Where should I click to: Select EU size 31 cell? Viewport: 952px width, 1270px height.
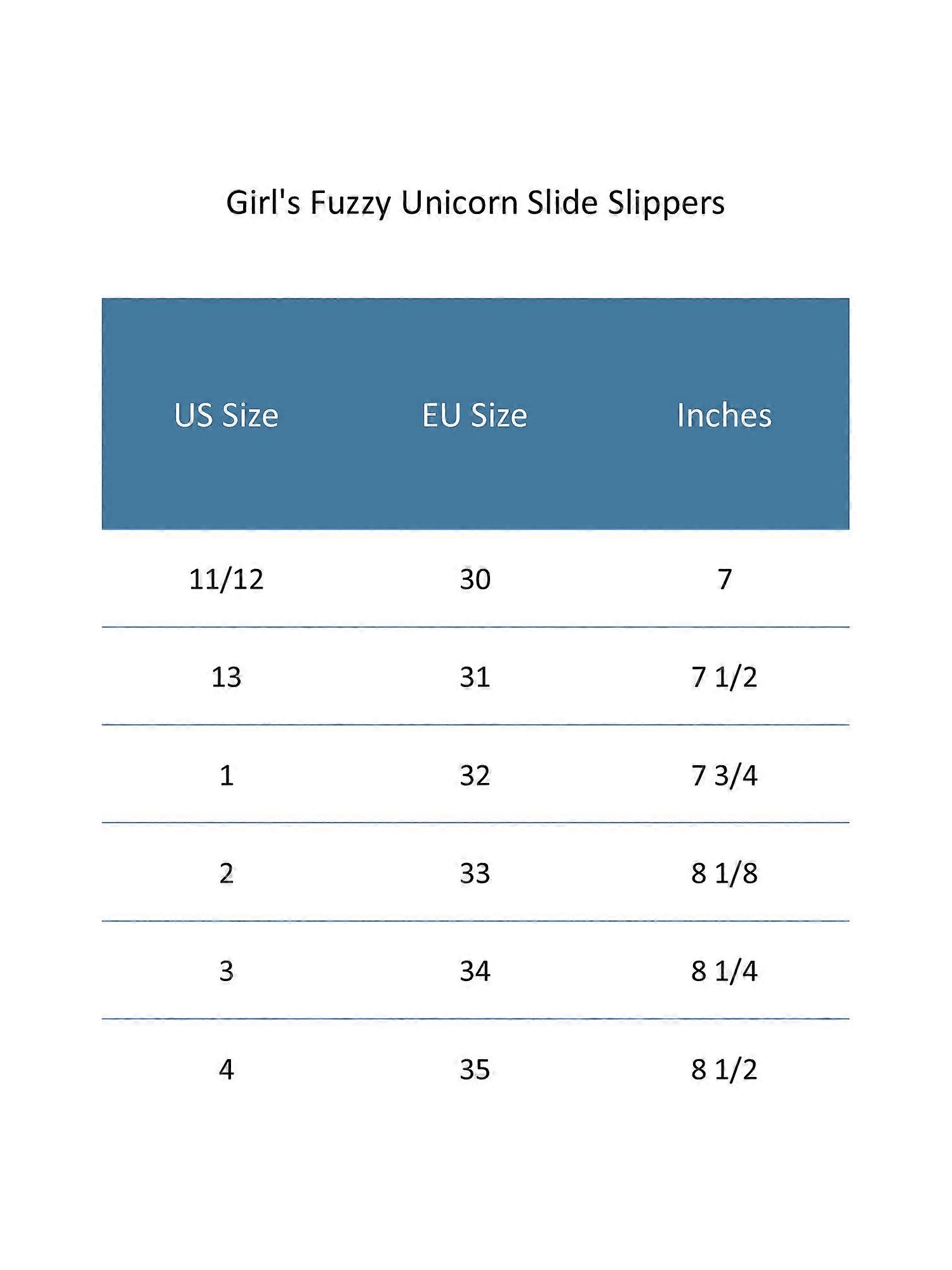(x=475, y=677)
